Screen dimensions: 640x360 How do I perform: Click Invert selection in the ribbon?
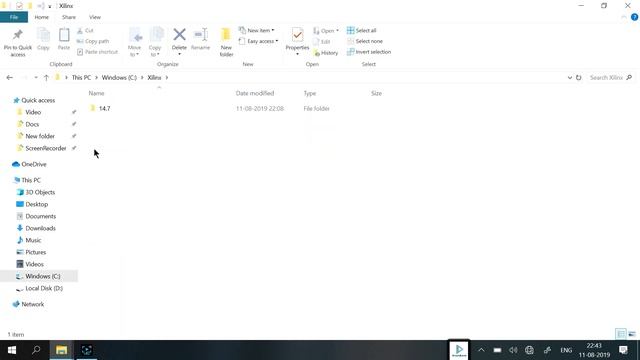pyautogui.click(x=369, y=52)
